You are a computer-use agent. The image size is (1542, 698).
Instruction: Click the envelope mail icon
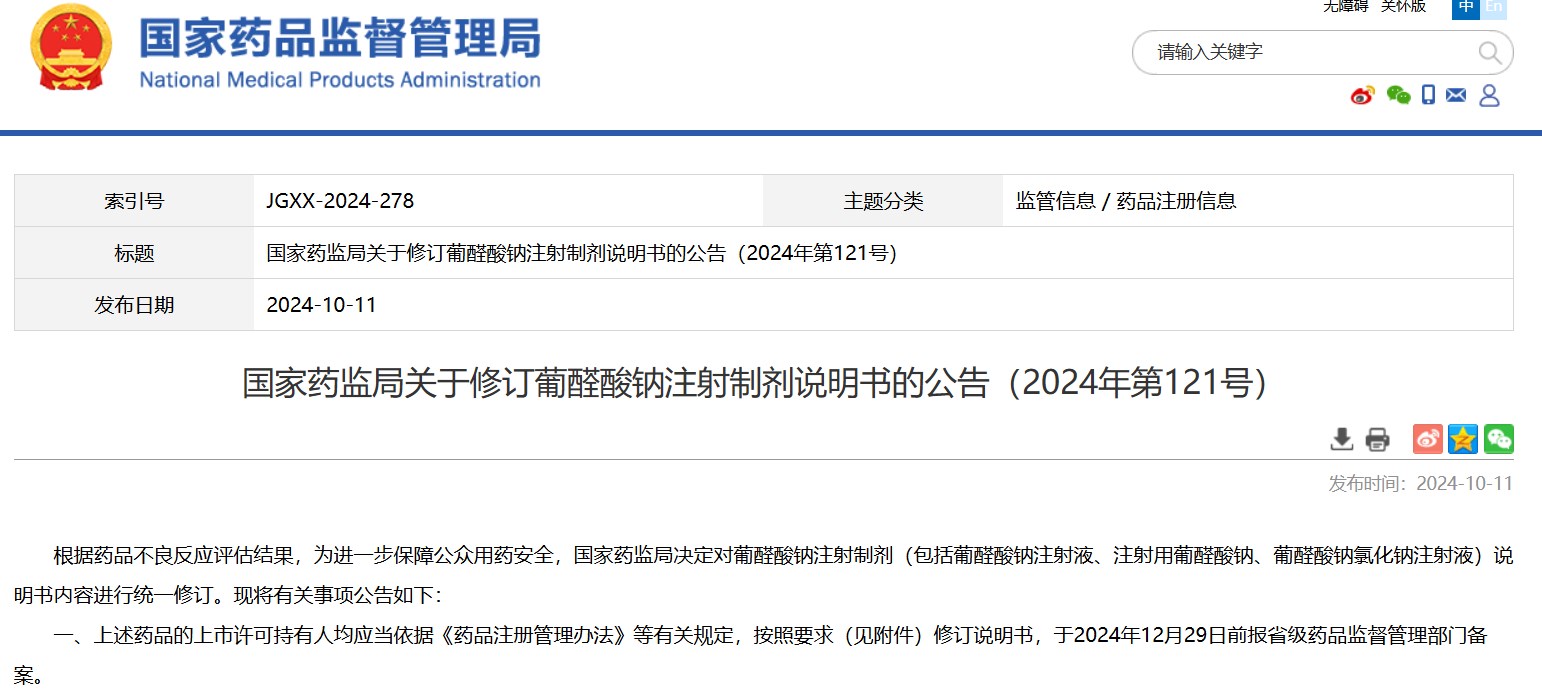coord(1456,95)
